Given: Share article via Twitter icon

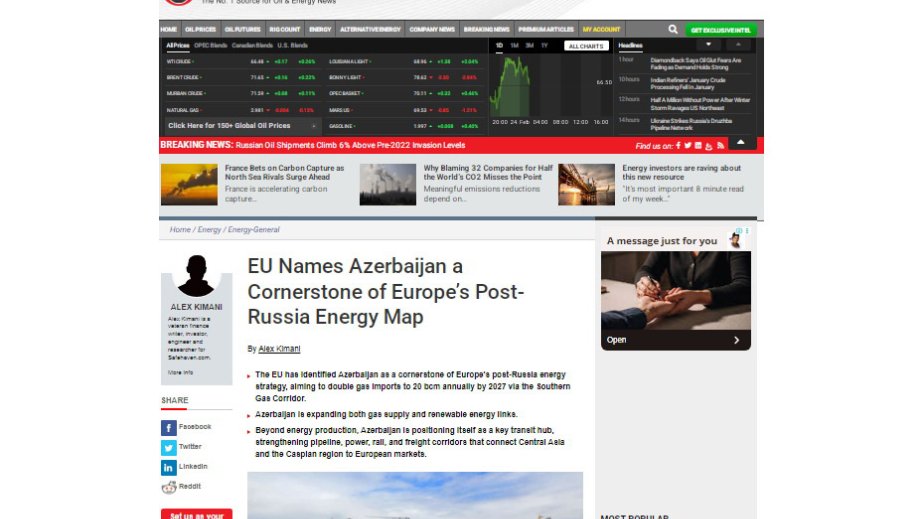Looking at the screenshot, I should [168, 448].
